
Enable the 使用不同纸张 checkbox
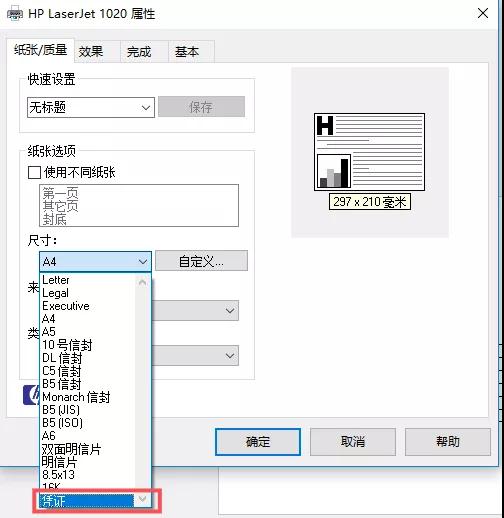tap(34, 173)
